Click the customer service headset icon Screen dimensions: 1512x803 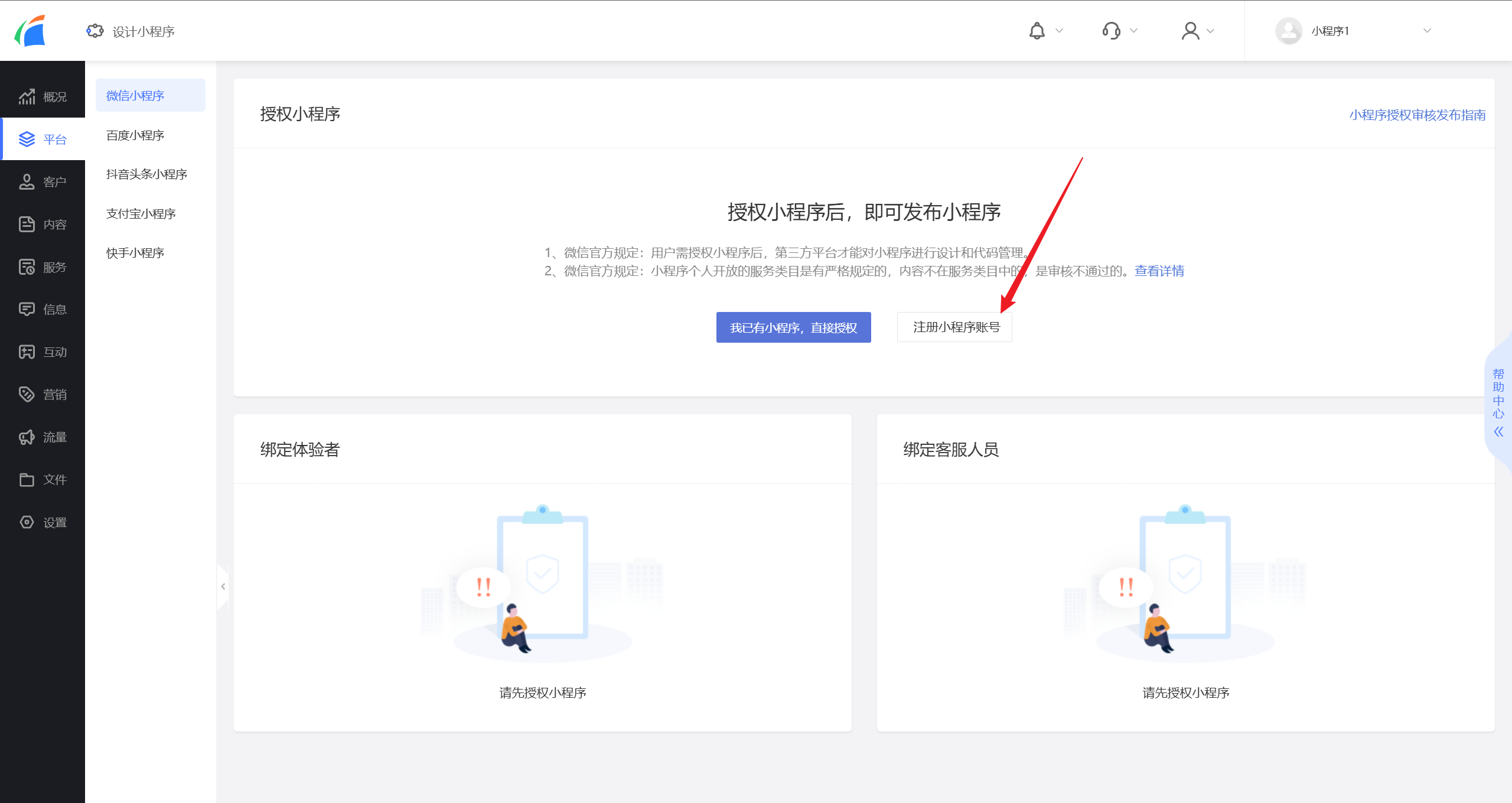click(x=1111, y=31)
